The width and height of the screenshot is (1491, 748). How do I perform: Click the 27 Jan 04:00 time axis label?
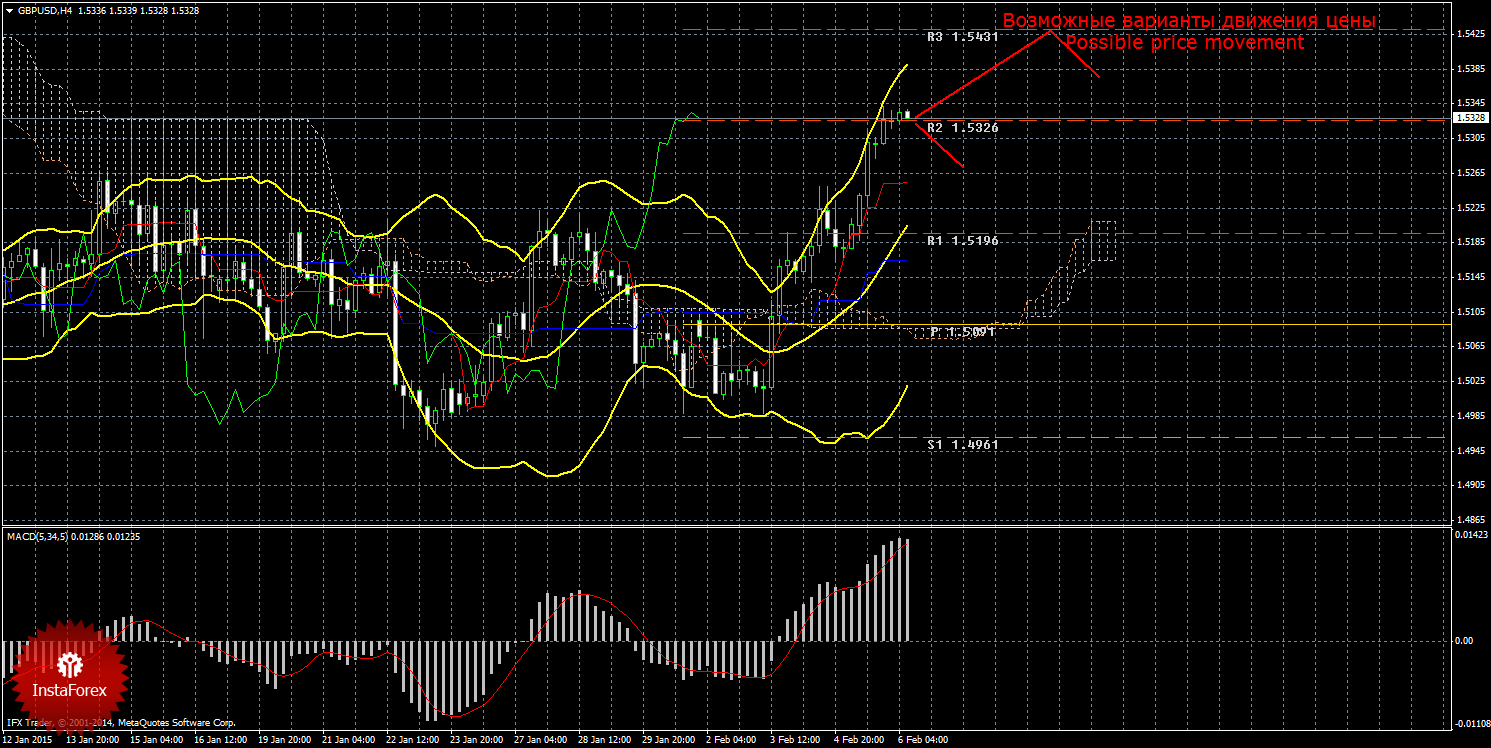click(540, 741)
